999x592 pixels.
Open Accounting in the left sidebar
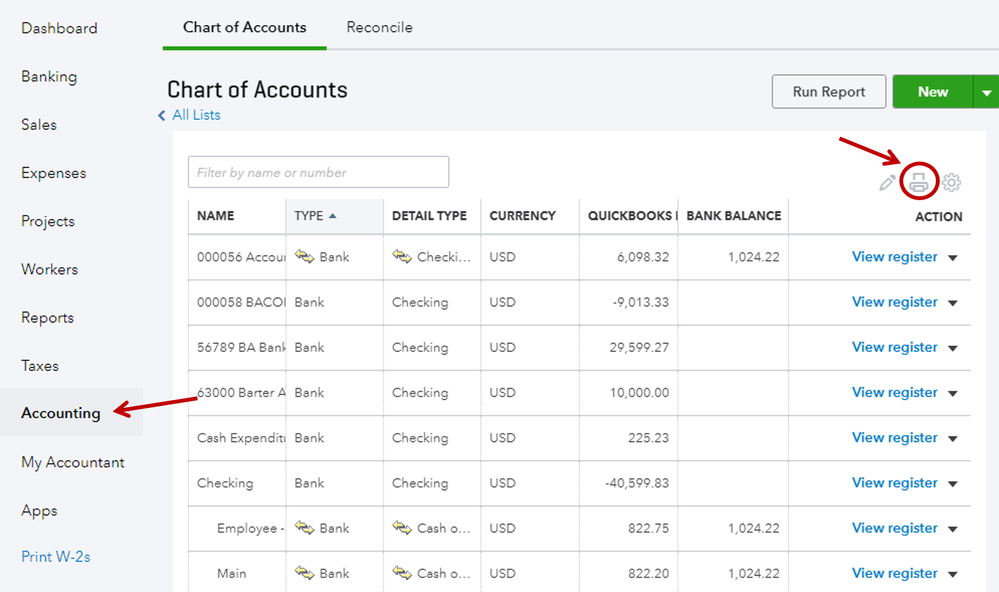(x=61, y=413)
